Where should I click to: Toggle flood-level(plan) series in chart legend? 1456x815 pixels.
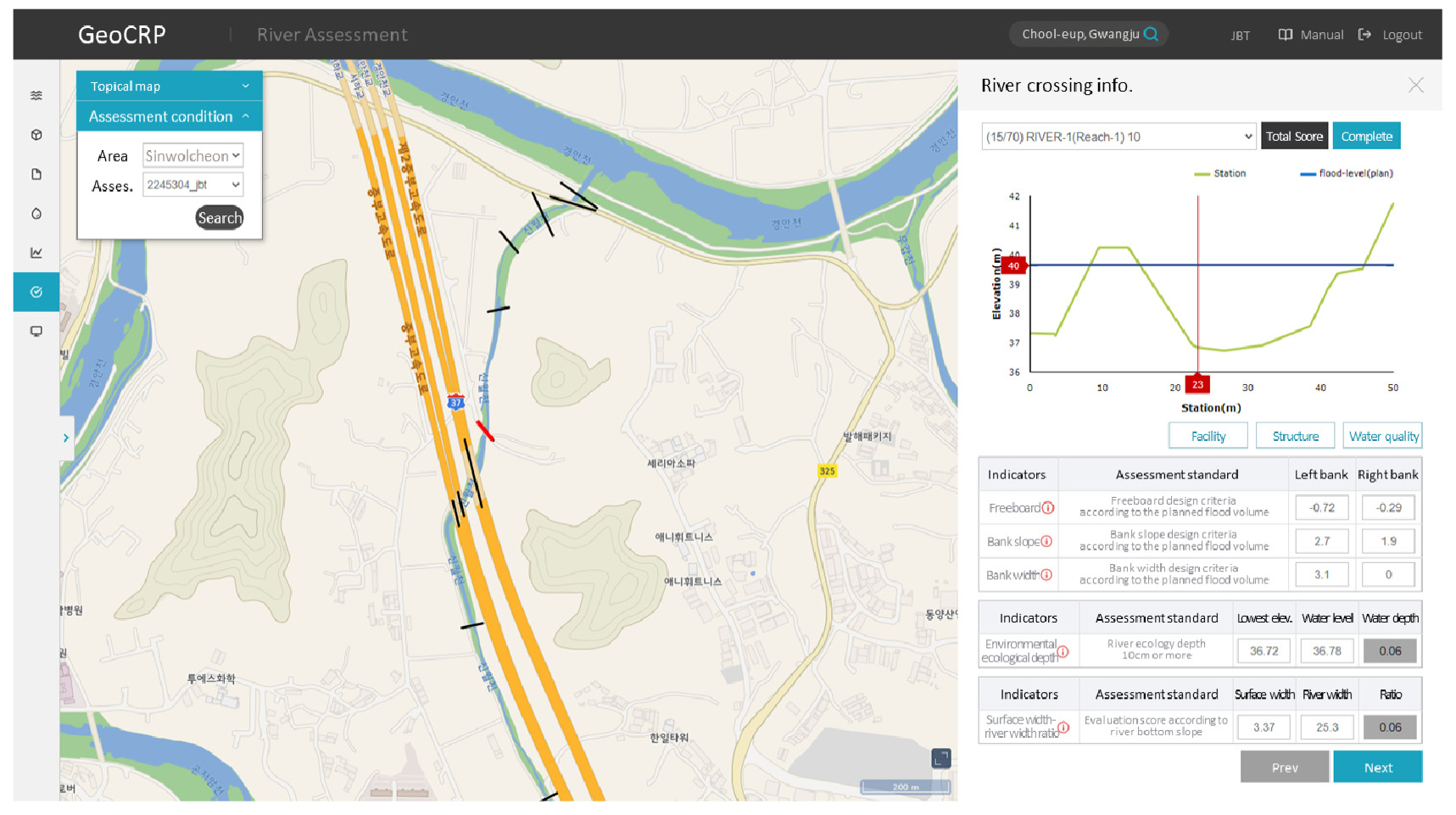point(1347,174)
